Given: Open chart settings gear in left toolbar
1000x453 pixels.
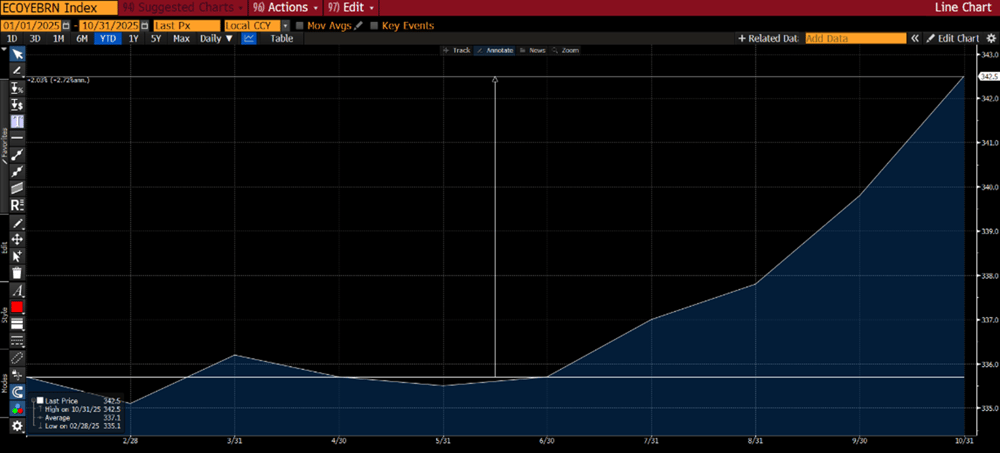Looking at the screenshot, I should tap(17, 426).
